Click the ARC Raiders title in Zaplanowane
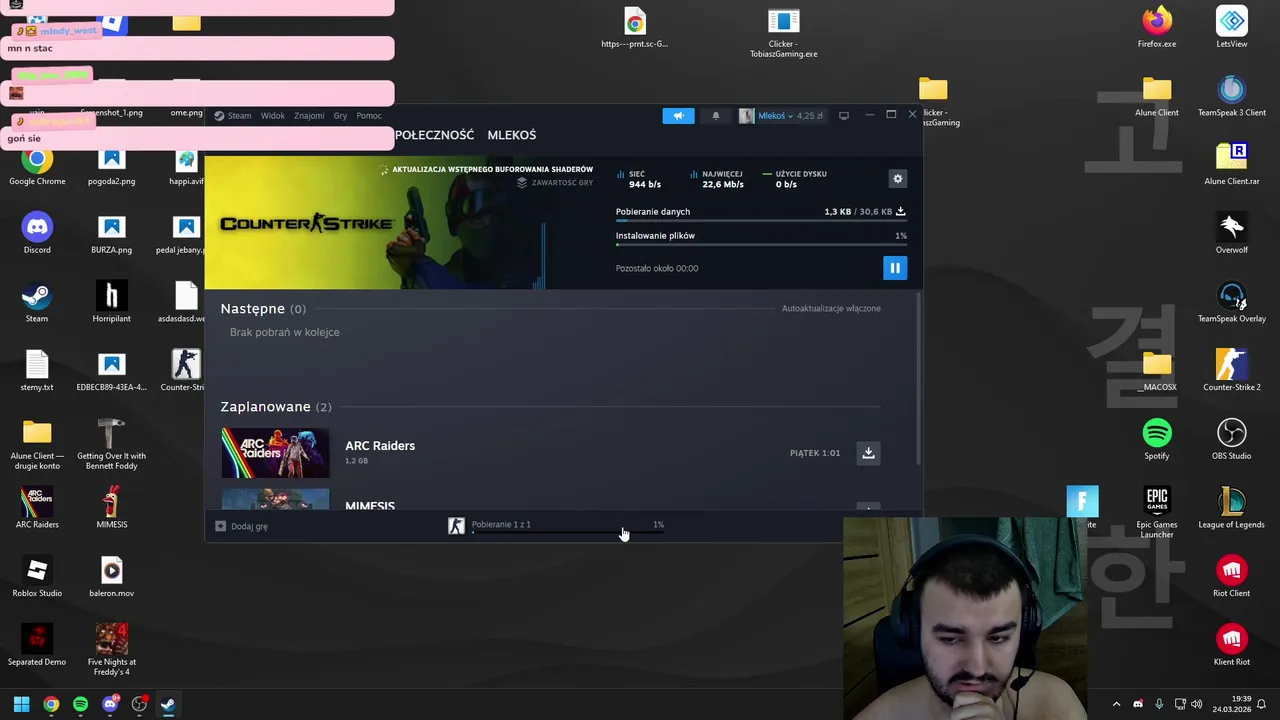Viewport: 1280px width, 720px height. click(380, 446)
